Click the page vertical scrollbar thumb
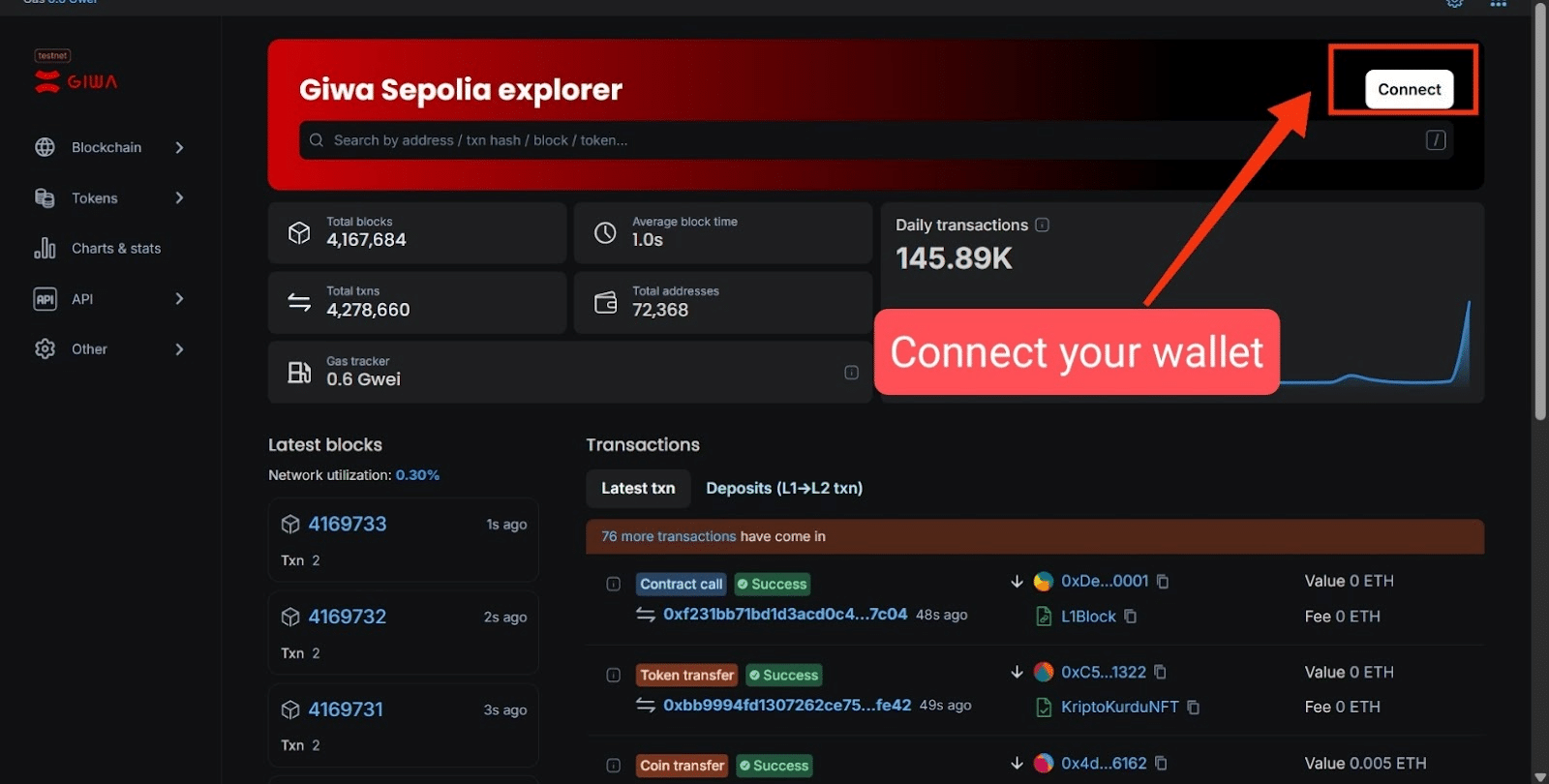The width and height of the screenshot is (1549, 784). pos(1540,213)
